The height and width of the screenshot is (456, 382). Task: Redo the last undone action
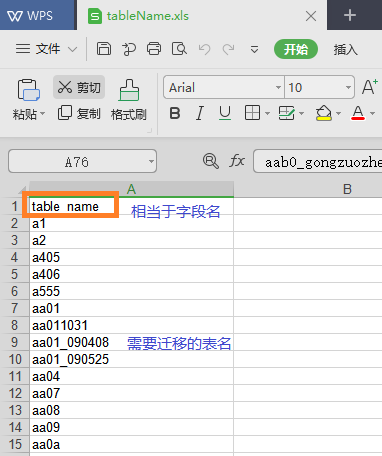point(229,49)
